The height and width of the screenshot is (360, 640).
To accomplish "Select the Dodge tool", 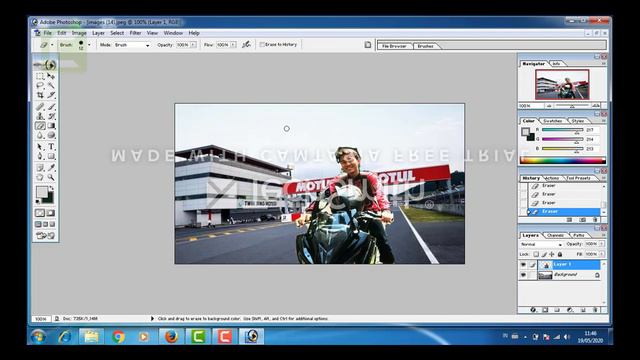I will coord(51,135).
